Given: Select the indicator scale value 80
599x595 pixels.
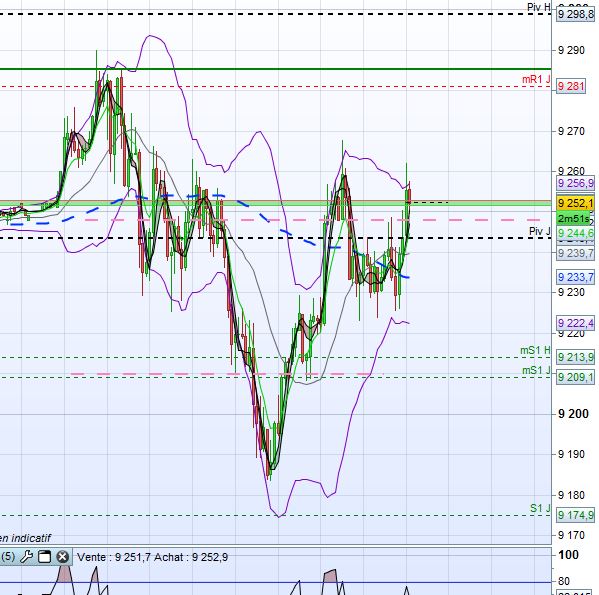Looking at the screenshot, I should click(x=563, y=581).
